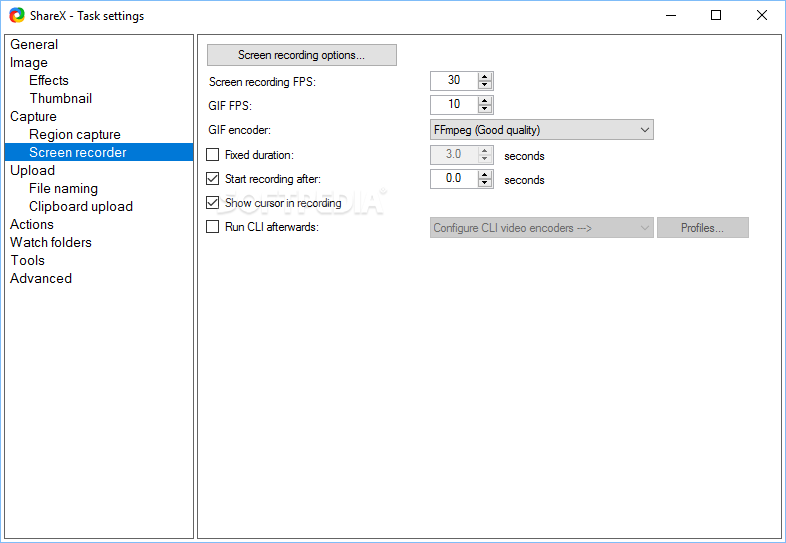Viewport: 786px width, 543px height.
Task: Focus Start recording after seconds field
Action: [454, 179]
